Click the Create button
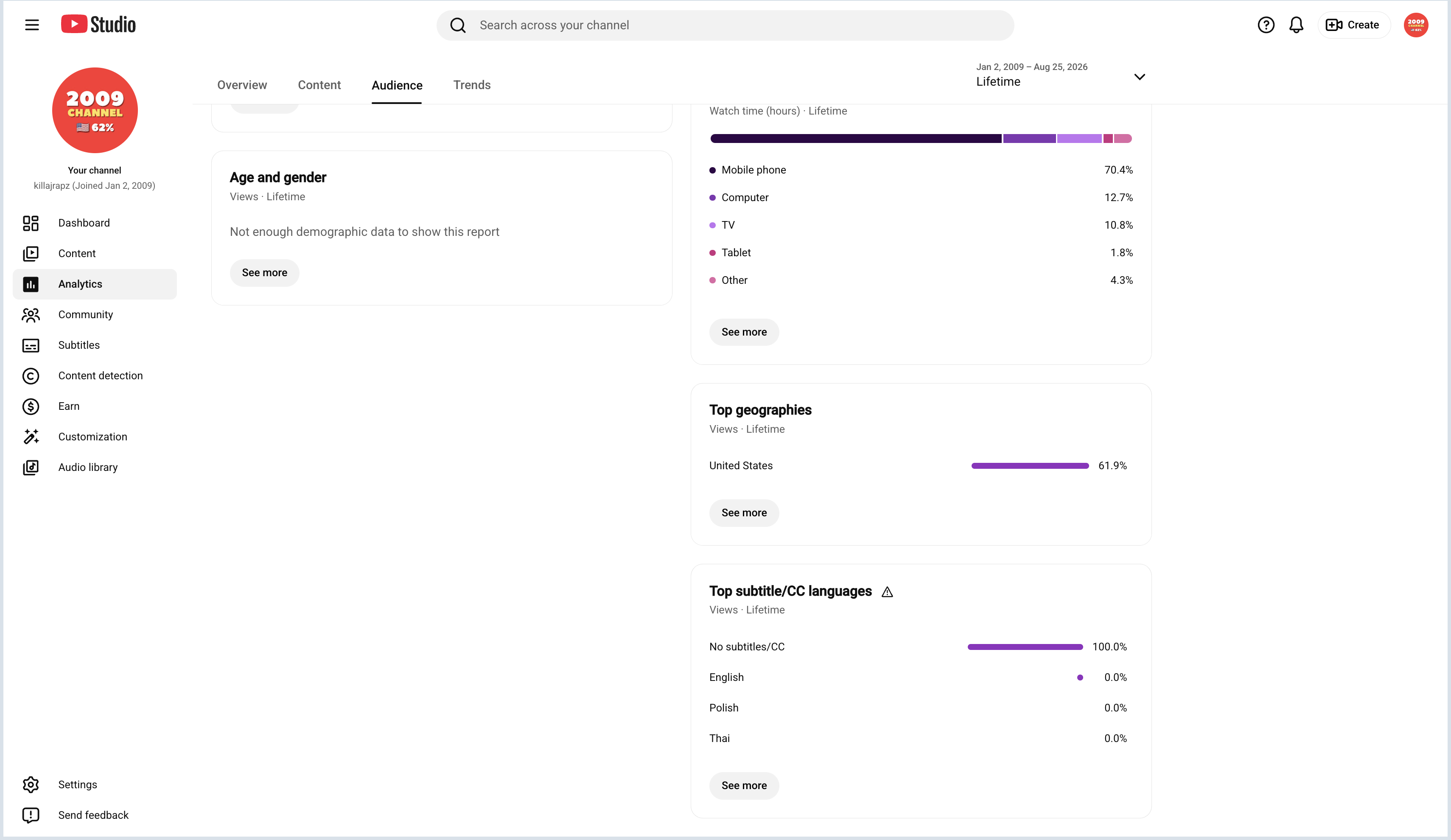The image size is (1451, 840). coord(1354,25)
